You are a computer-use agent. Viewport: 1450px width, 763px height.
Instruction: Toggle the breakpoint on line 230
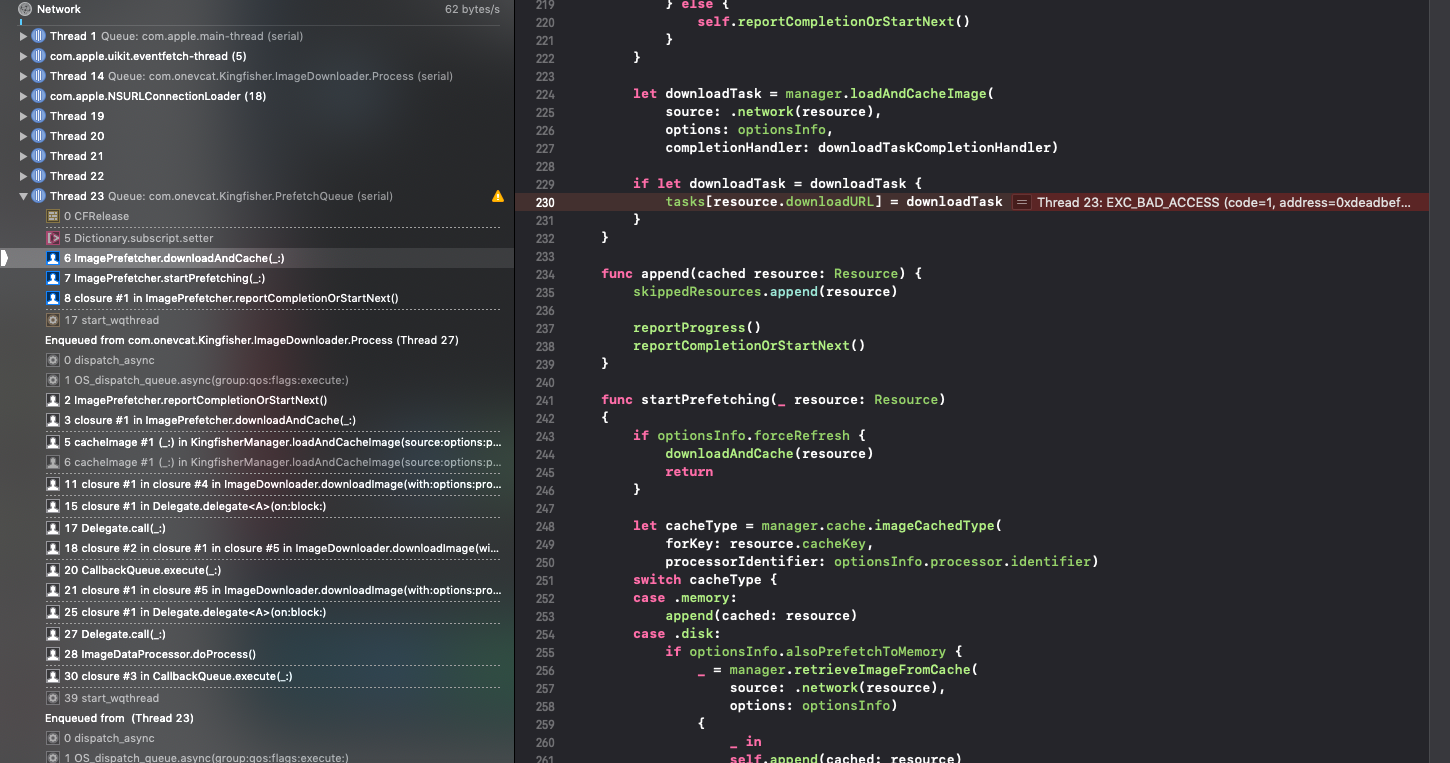(544, 201)
